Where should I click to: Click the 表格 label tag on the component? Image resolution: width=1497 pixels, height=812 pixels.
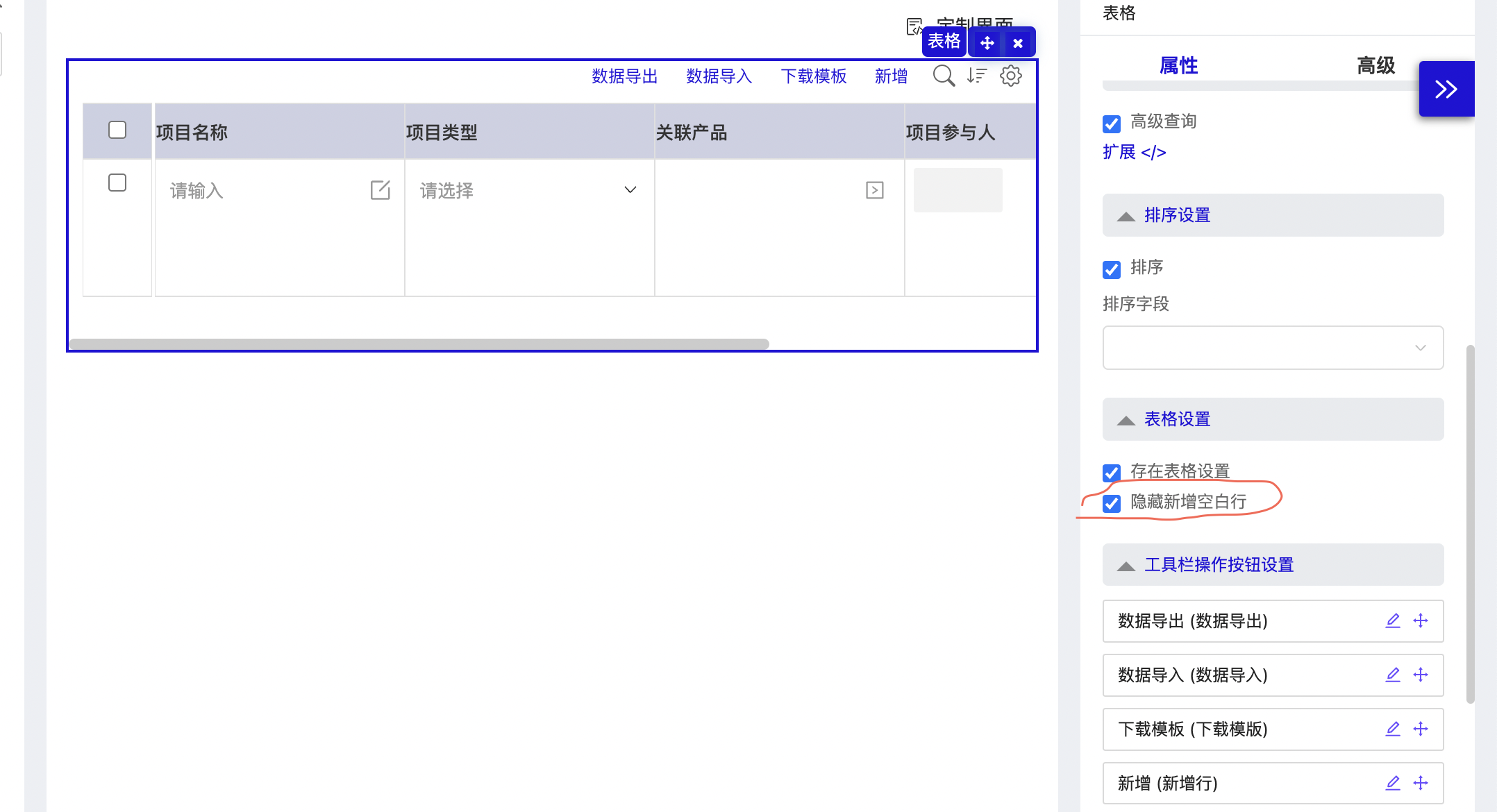944,42
